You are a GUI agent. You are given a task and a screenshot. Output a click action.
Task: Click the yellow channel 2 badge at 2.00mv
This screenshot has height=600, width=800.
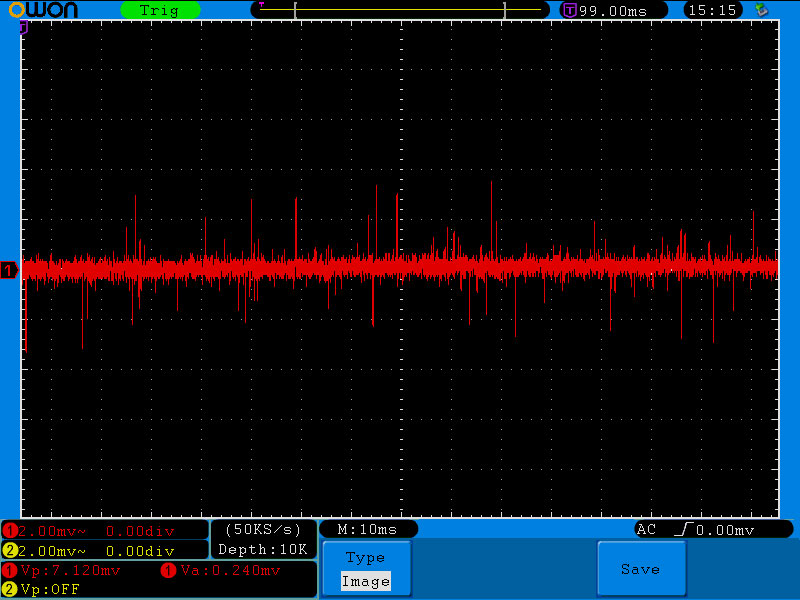point(10,551)
